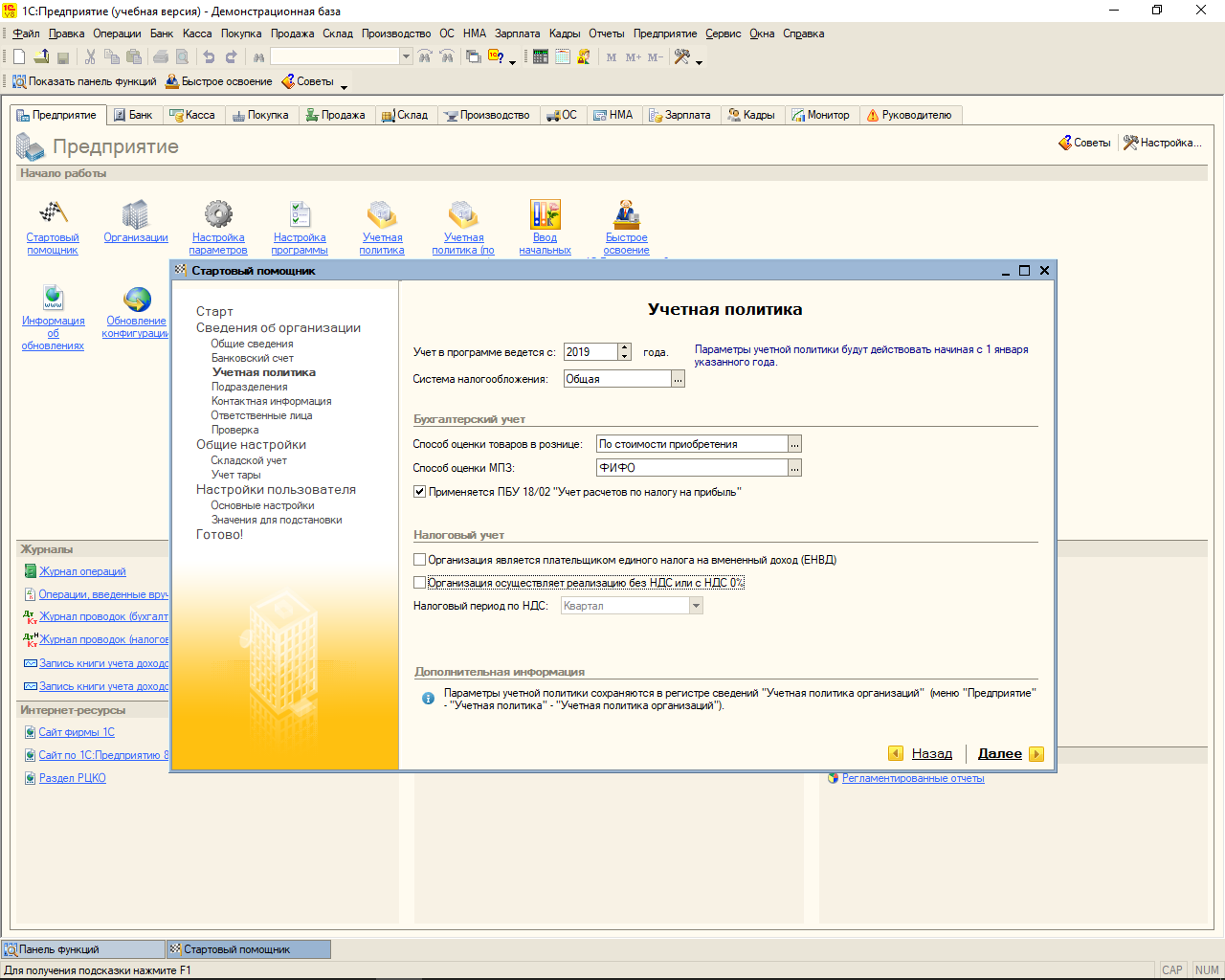Select Складской учет step in wizard
This screenshot has width=1225, height=980.
click(x=249, y=460)
